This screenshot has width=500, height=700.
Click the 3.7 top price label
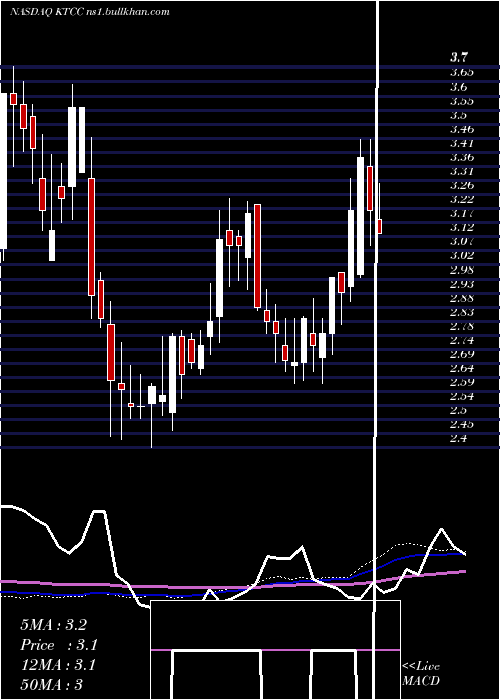tap(458, 58)
